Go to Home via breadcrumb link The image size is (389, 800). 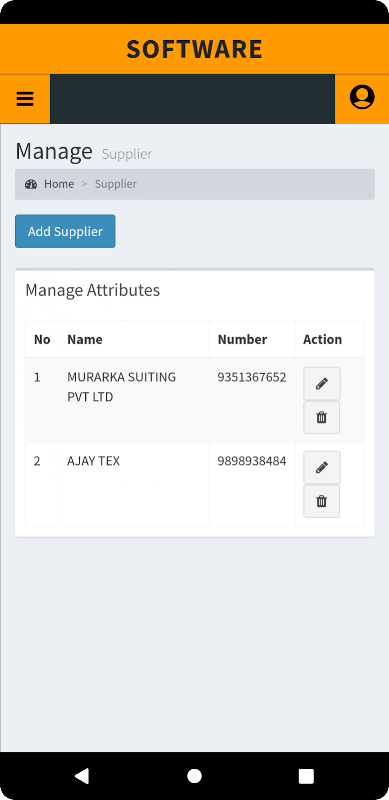point(59,184)
